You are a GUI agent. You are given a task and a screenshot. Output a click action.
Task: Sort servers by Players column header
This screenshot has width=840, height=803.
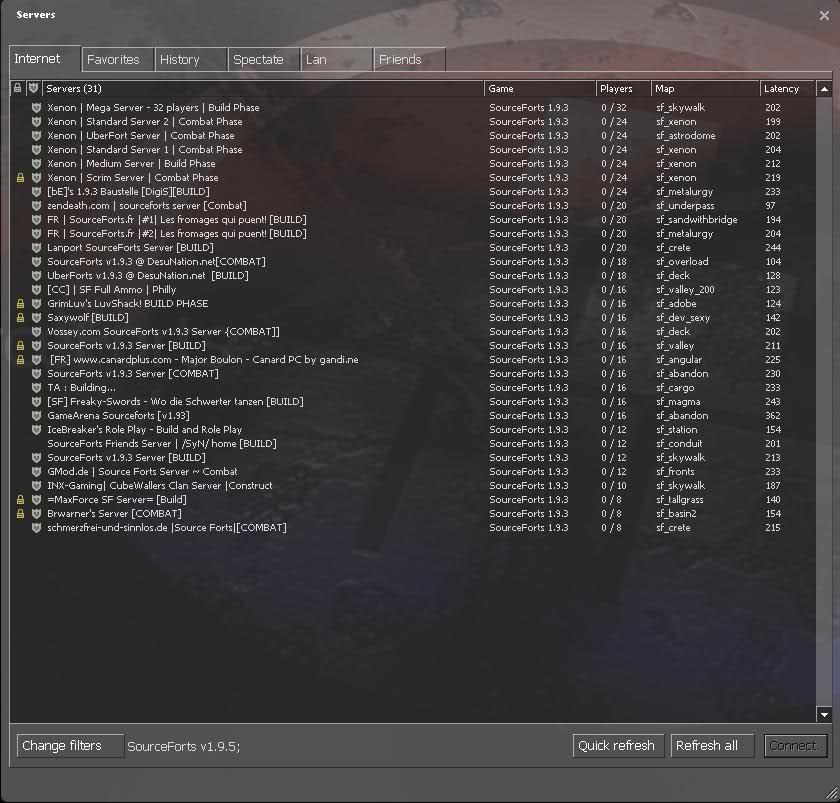point(622,89)
